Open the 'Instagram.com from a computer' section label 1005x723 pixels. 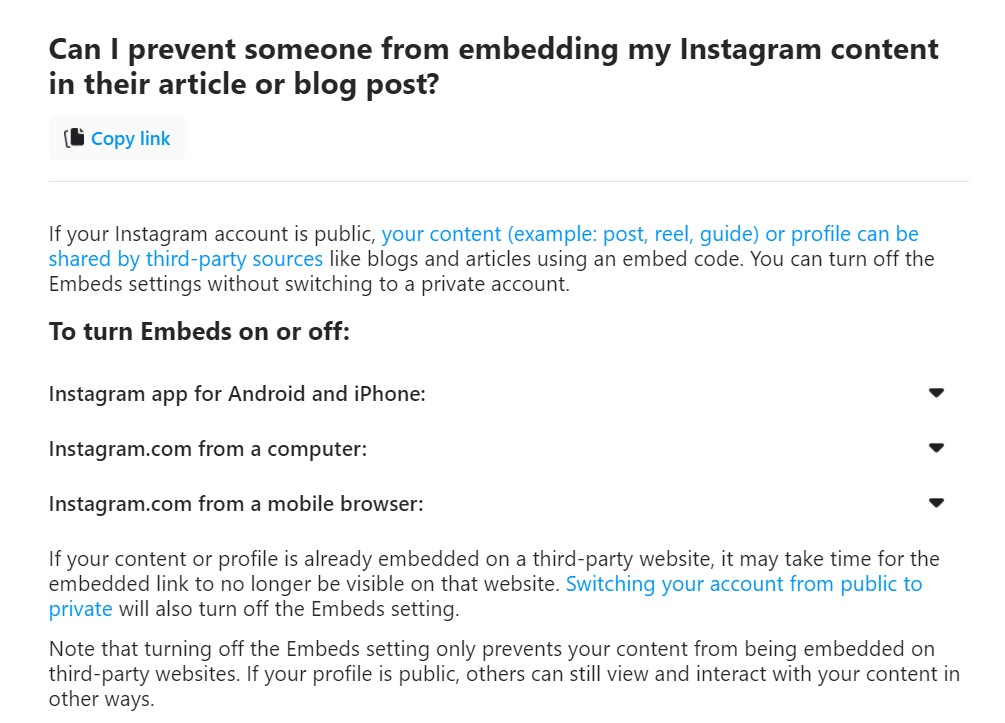[x=208, y=449]
